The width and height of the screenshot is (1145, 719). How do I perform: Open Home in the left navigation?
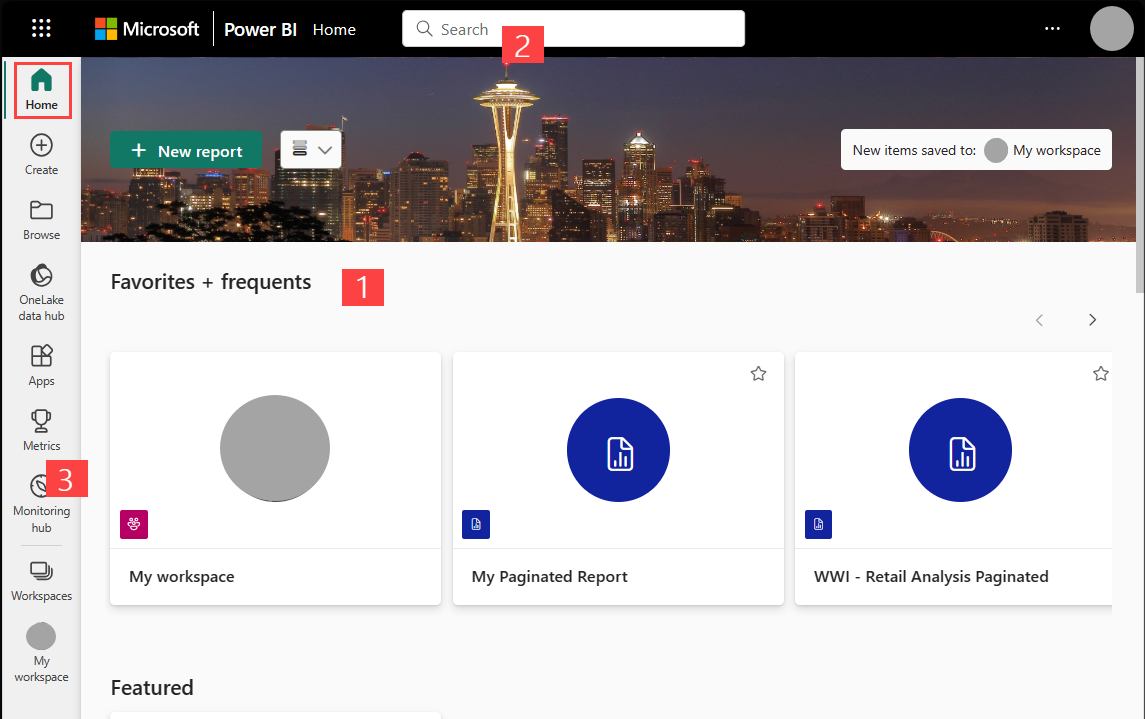pyautogui.click(x=42, y=90)
